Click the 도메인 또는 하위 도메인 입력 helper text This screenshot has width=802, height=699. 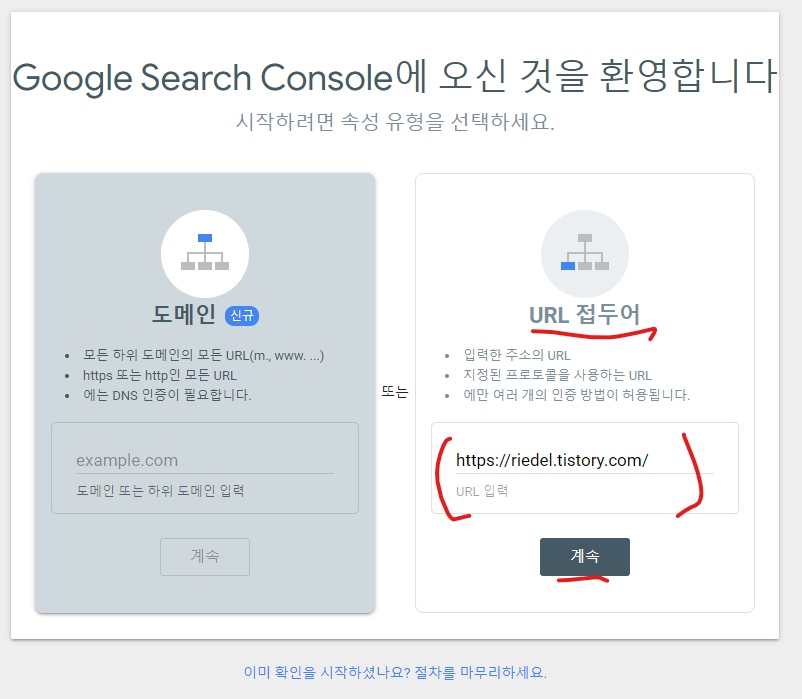pos(160,491)
